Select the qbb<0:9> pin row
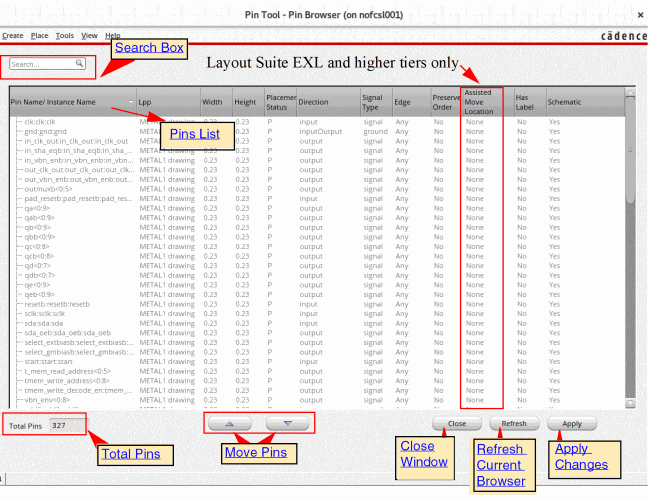Screen dimensions: 648x499 (317, 237)
